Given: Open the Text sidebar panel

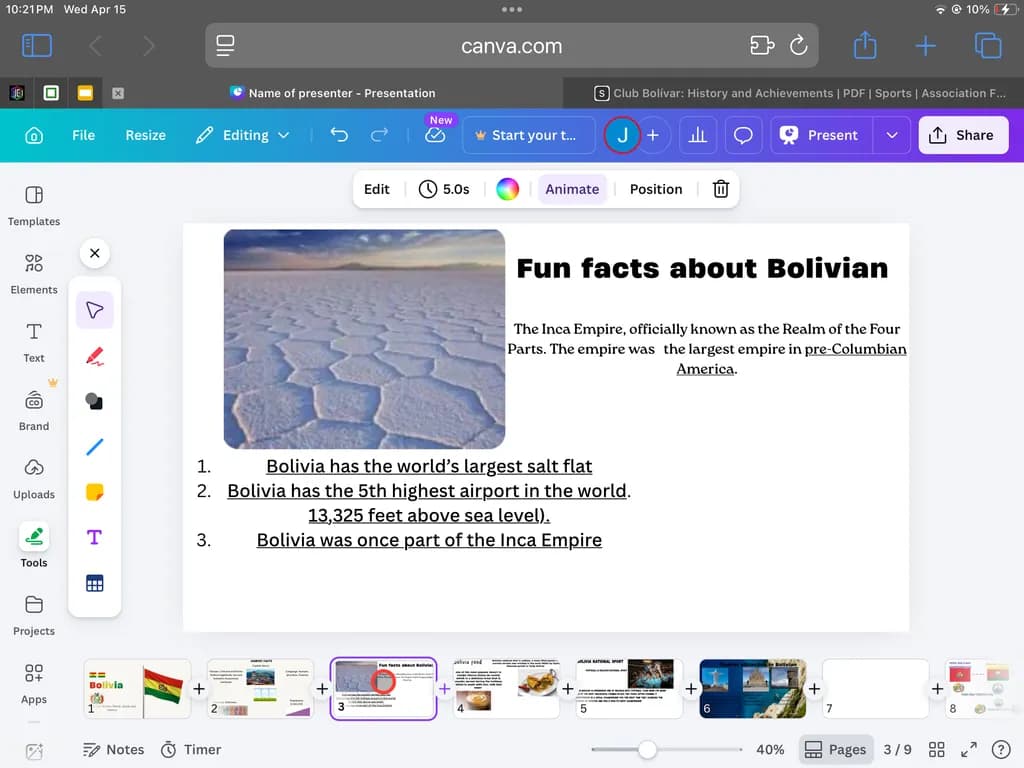Looking at the screenshot, I should 34,343.
